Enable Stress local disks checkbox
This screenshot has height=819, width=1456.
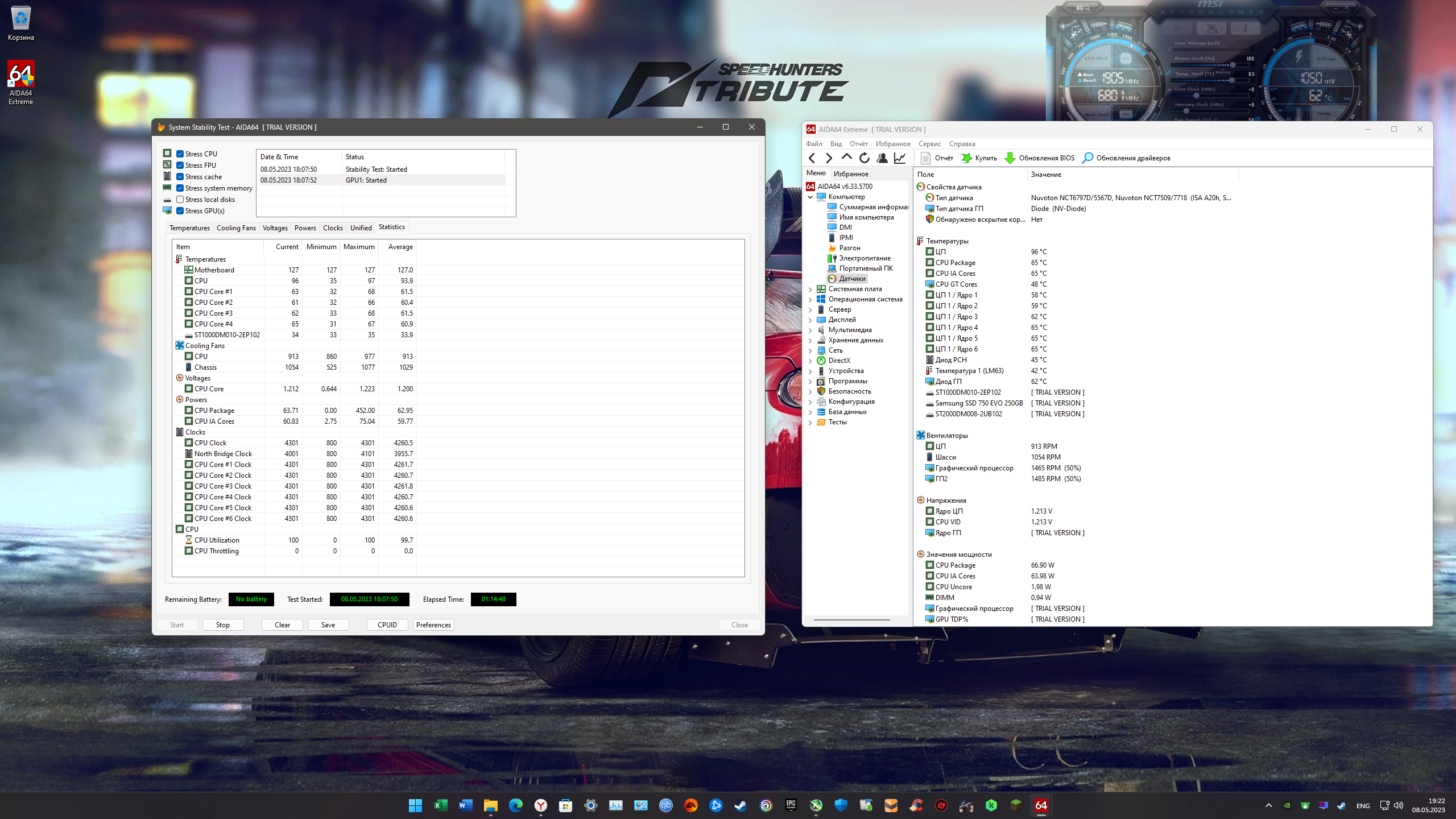[180, 200]
